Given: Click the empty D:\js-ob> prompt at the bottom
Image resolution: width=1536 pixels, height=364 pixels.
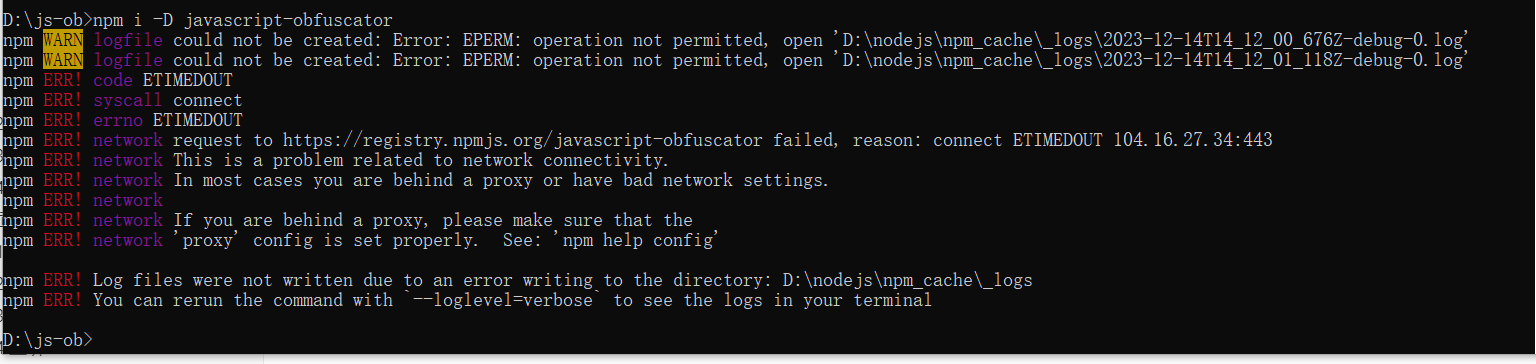Looking at the screenshot, I should pyautogui.click(x=47, y=340).
